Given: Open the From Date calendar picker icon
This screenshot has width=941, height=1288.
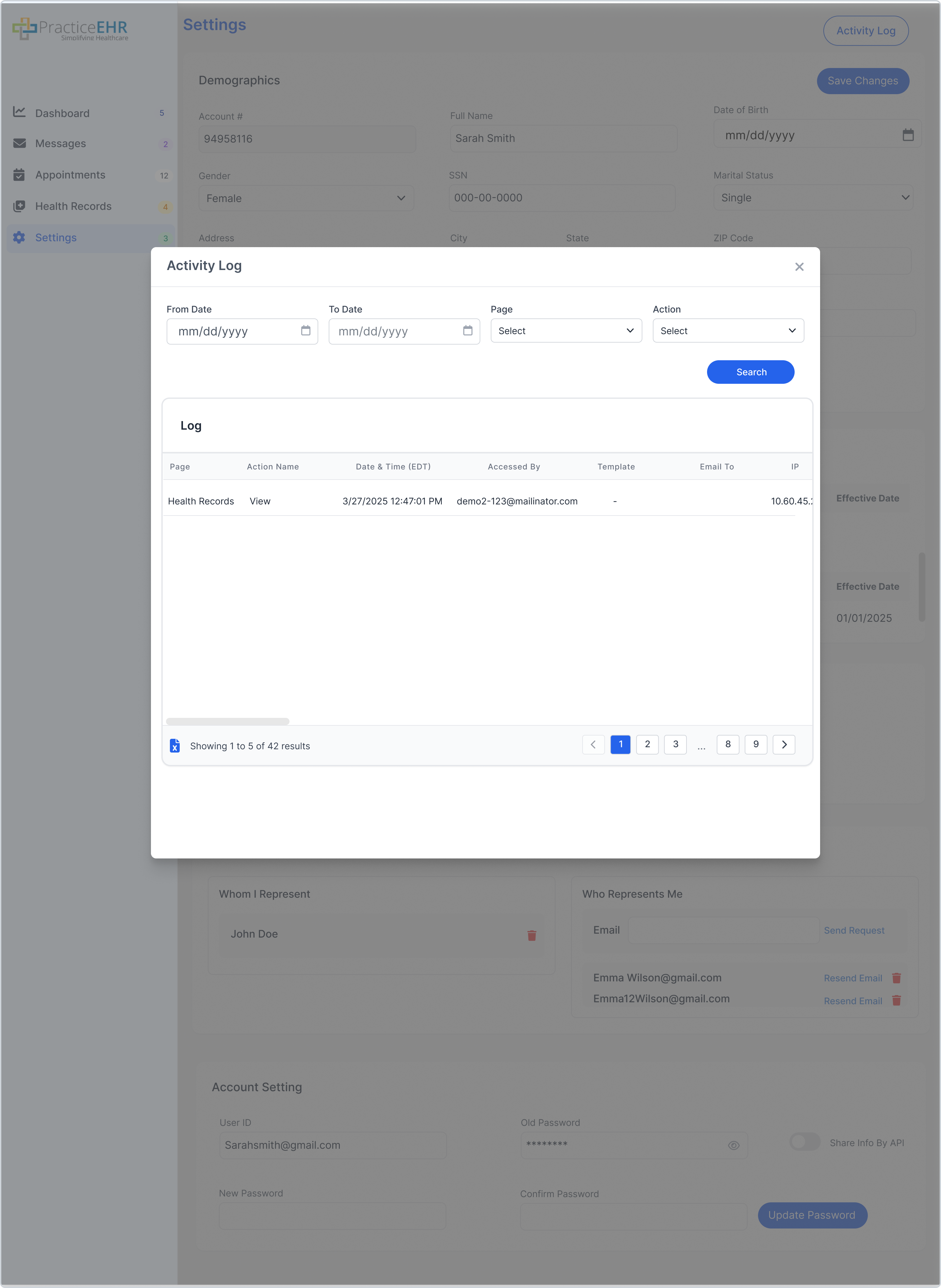Looking at the screenshot, I should pos(305,331).
